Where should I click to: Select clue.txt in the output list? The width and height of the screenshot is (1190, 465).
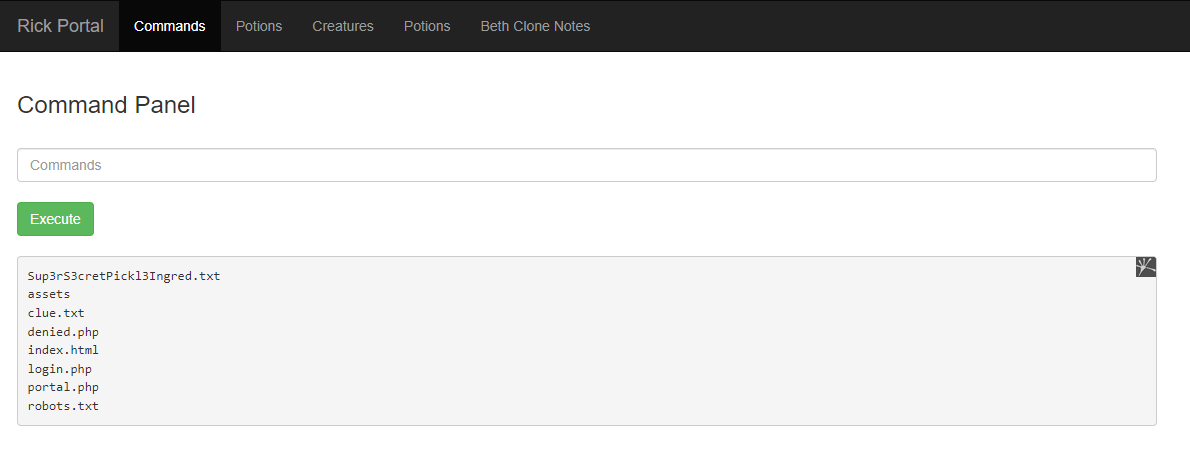tap(56, 313)
